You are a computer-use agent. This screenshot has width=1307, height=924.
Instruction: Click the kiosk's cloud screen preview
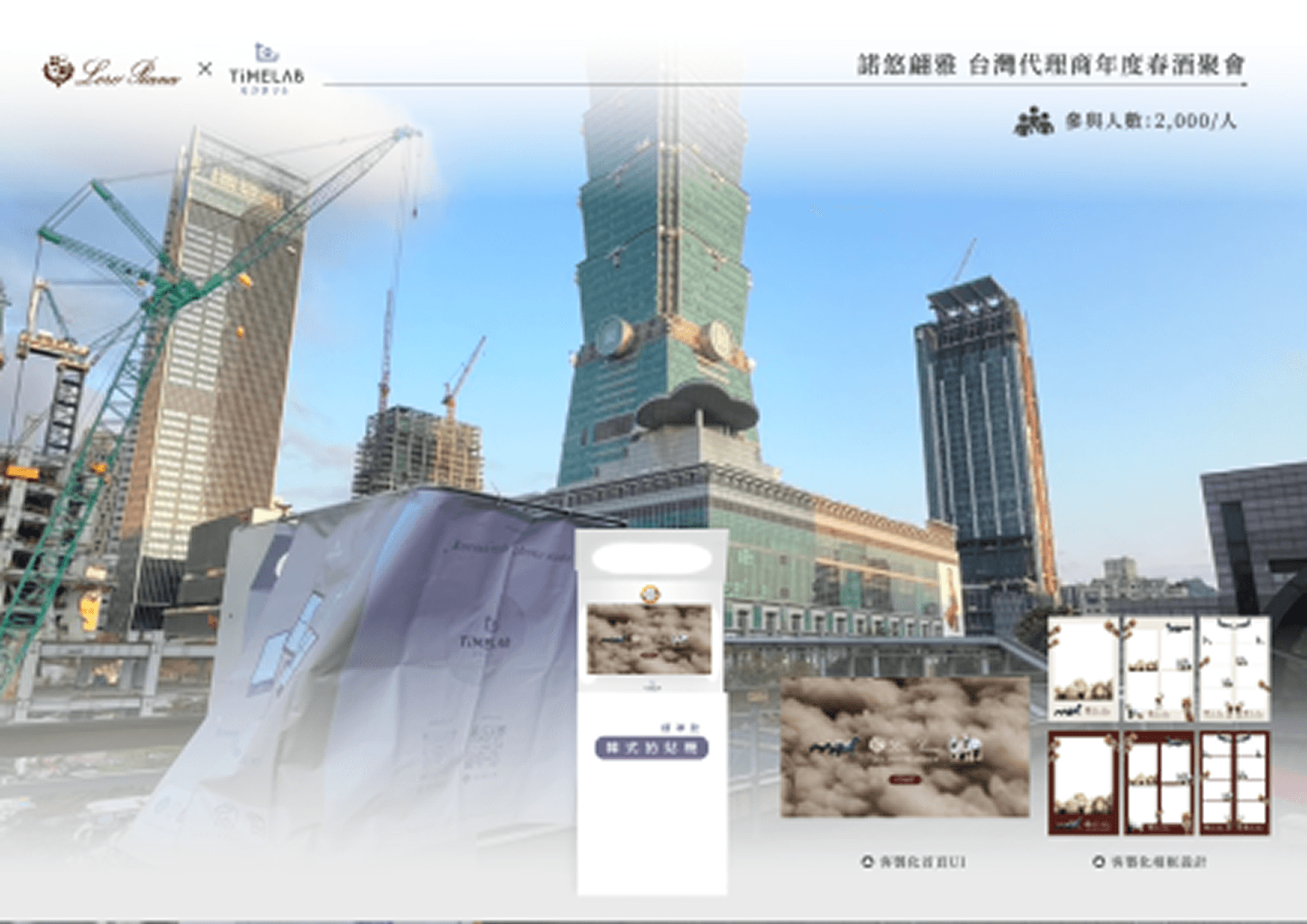(649, 638)
